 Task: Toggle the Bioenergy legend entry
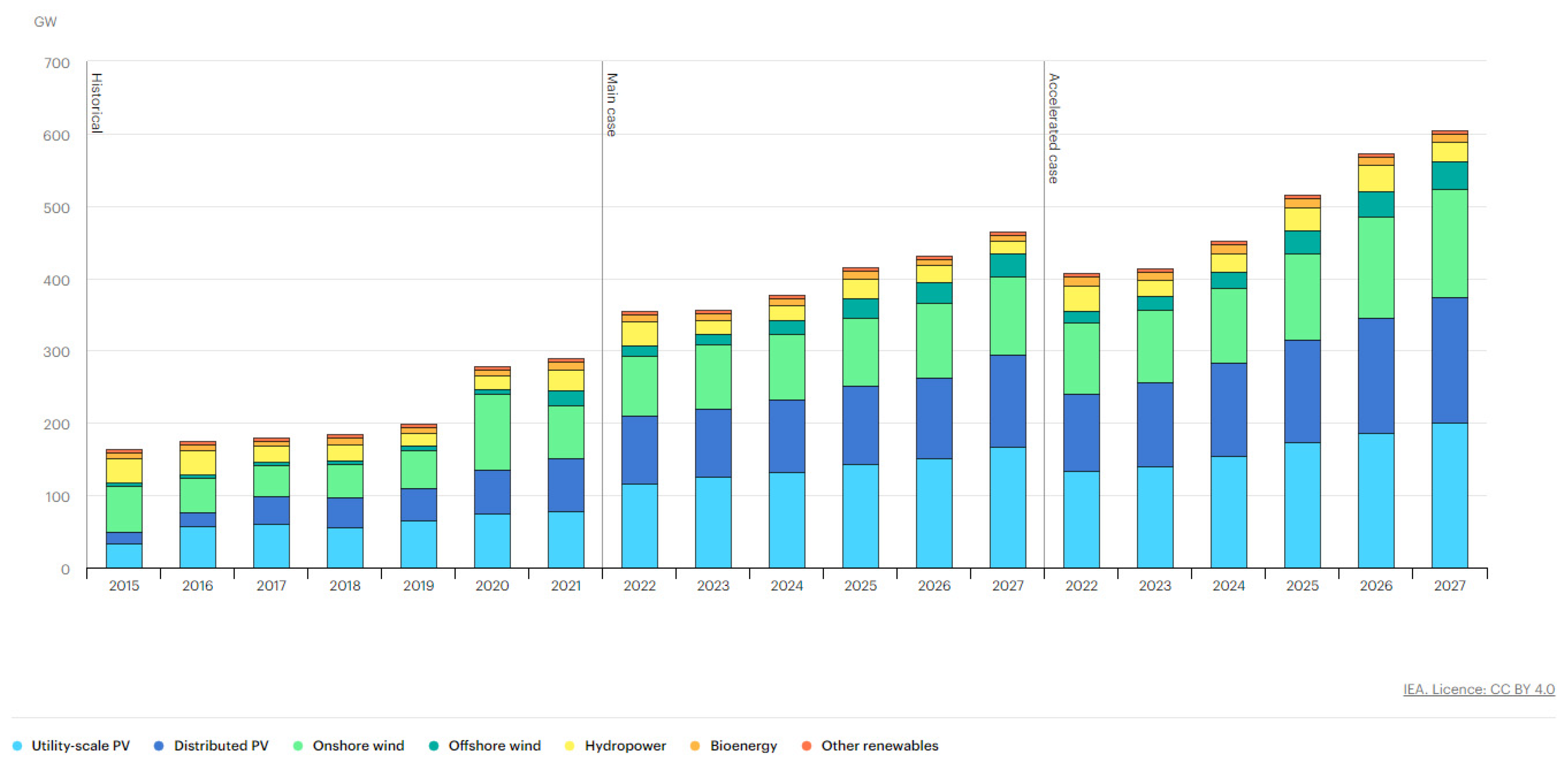[743, 746]
